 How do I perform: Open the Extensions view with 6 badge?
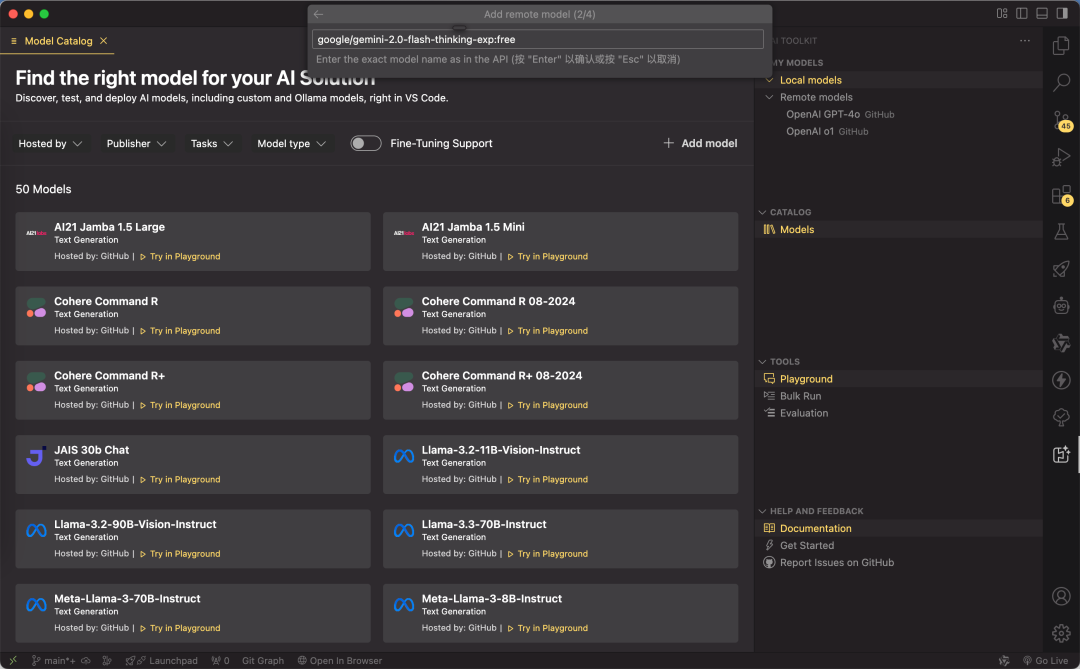pyautogui.click(x=1061, y=195)
